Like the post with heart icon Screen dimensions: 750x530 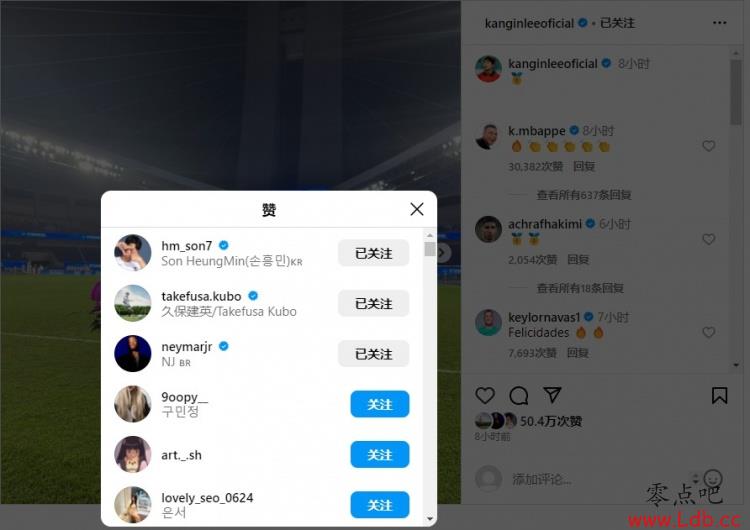[485, 396]
